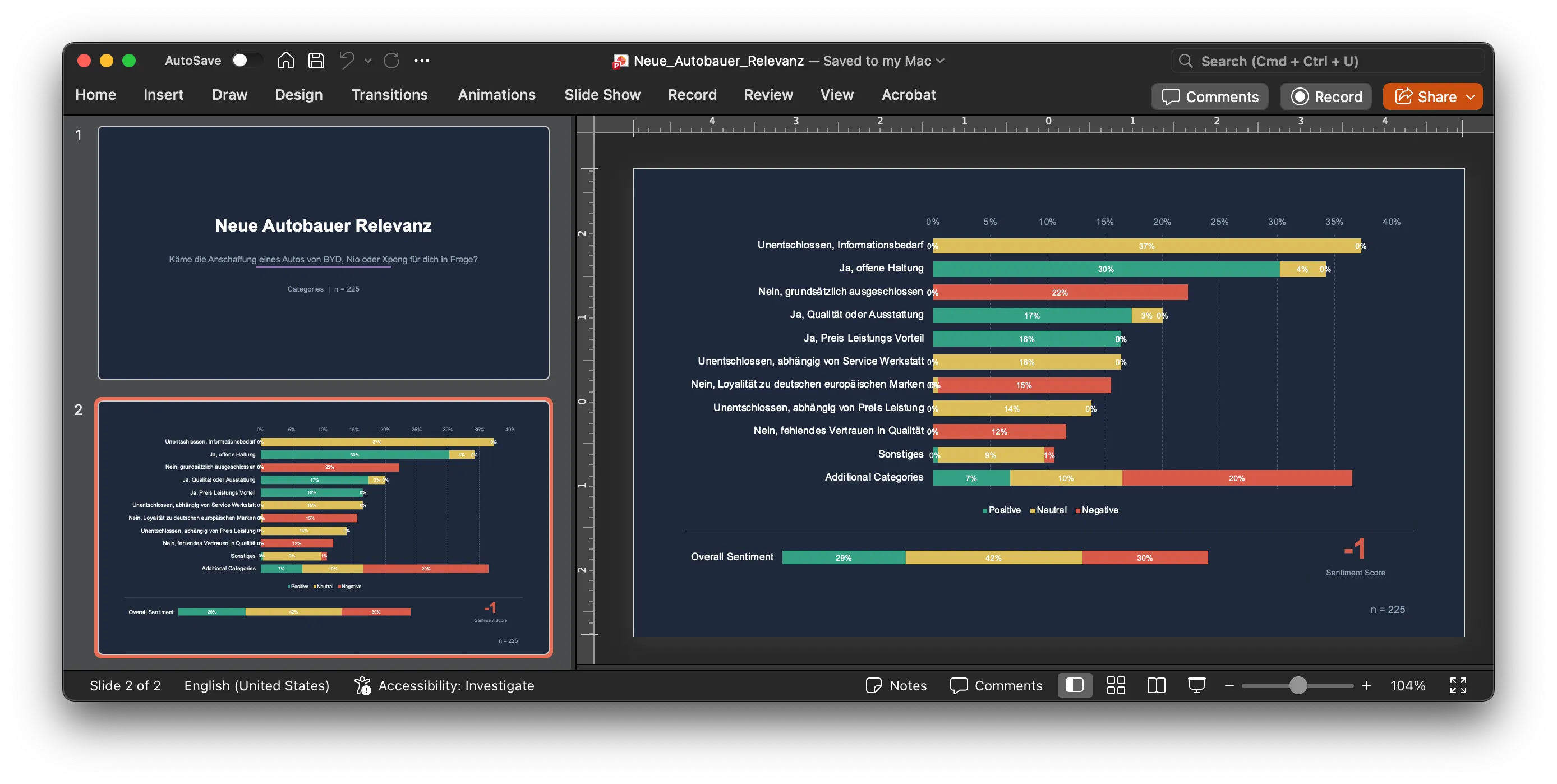Open the Share dropdown arrow
The width and height of the screenshot is (1557, 784).
(x=1471, y=96)
